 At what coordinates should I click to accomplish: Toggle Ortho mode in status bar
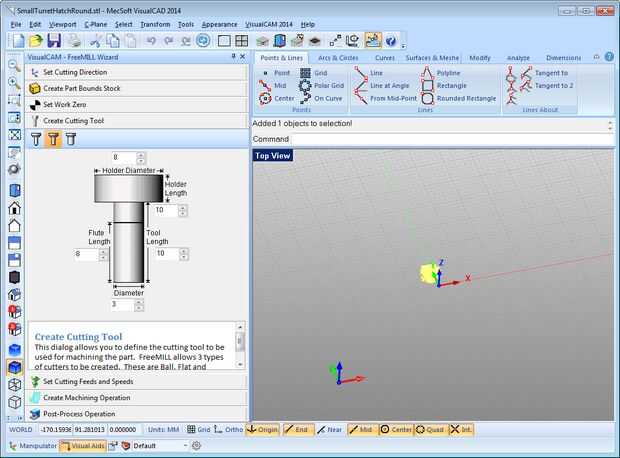coord(228,430)
